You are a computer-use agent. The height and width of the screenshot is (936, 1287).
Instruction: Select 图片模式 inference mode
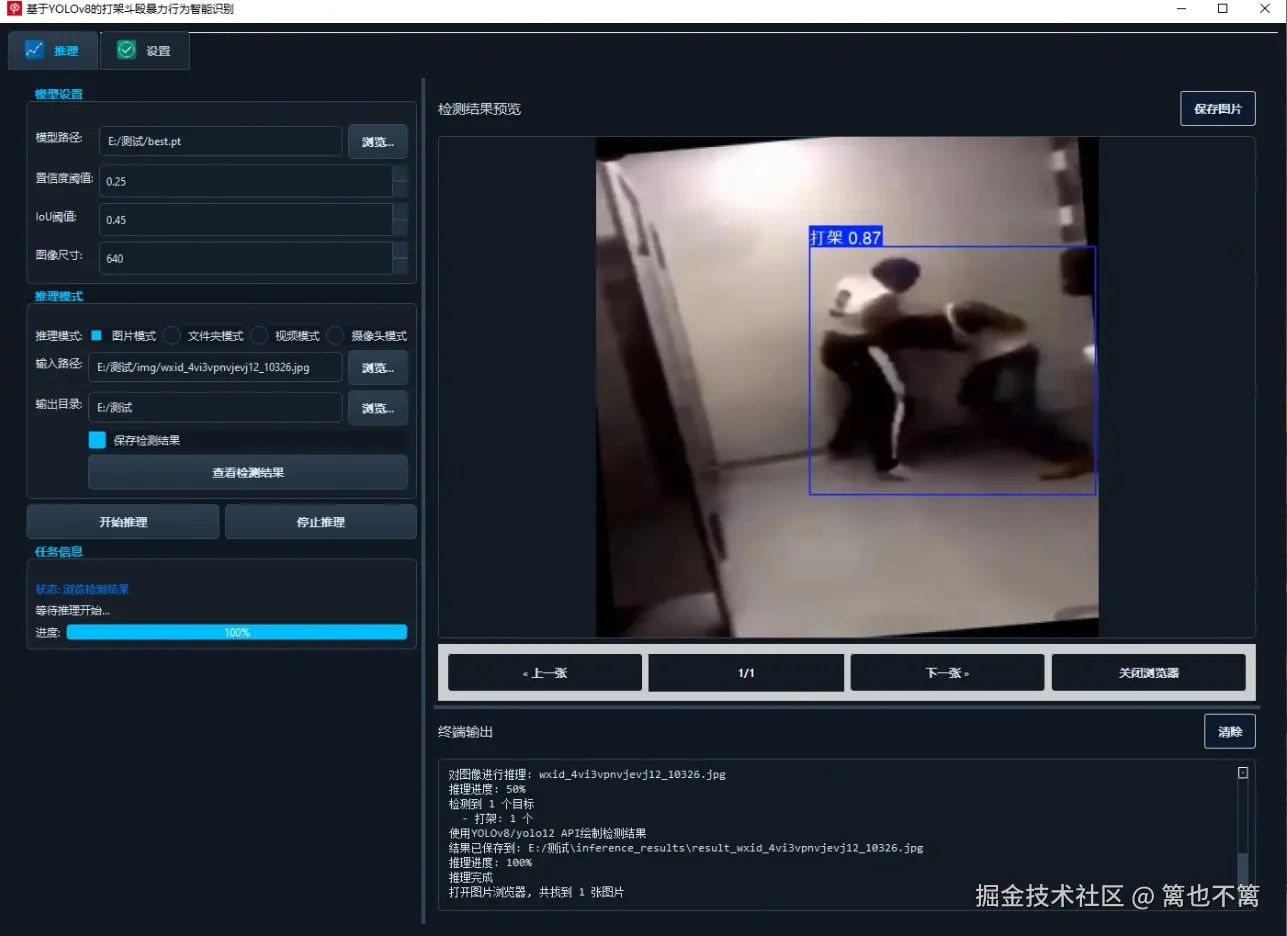tap(97, 336)
